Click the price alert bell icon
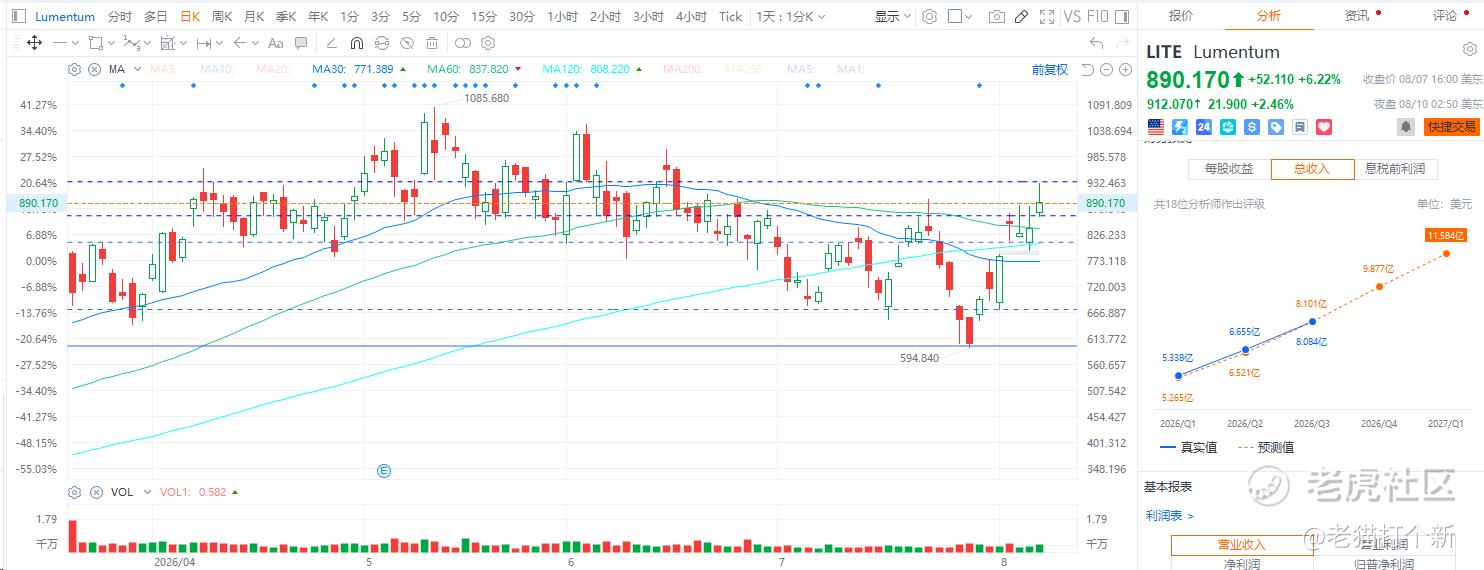 pyautogui.click(x=1406, y=127)
